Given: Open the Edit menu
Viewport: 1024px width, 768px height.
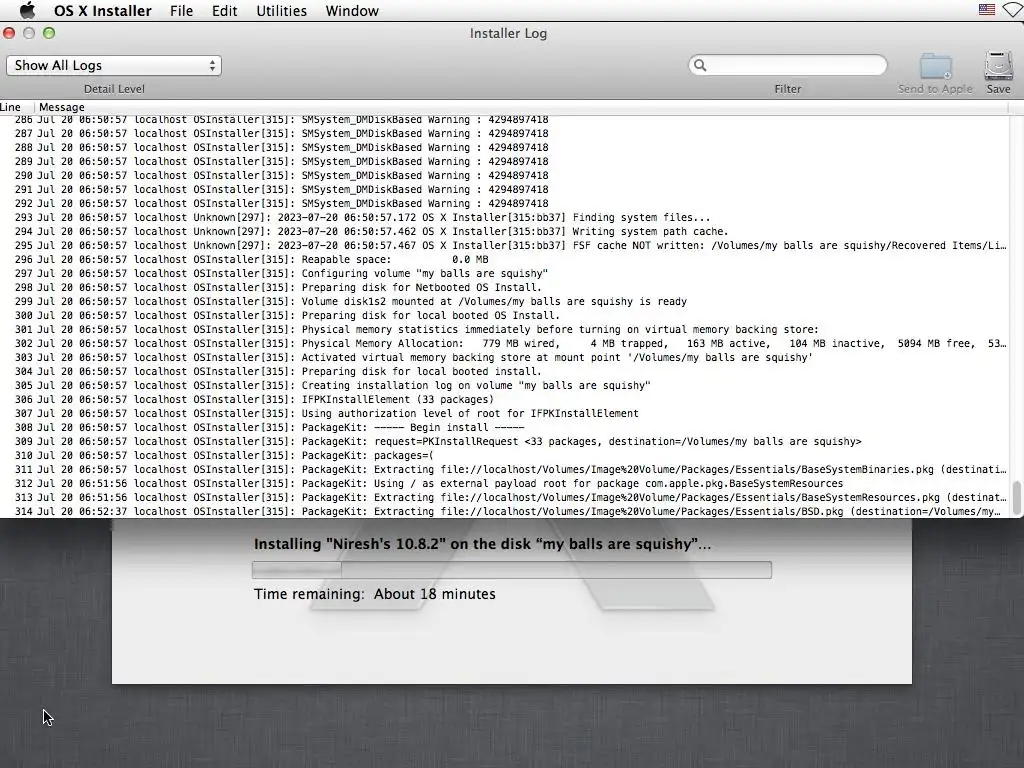Looking at the screenshot, I should click(x=224, y=10).
